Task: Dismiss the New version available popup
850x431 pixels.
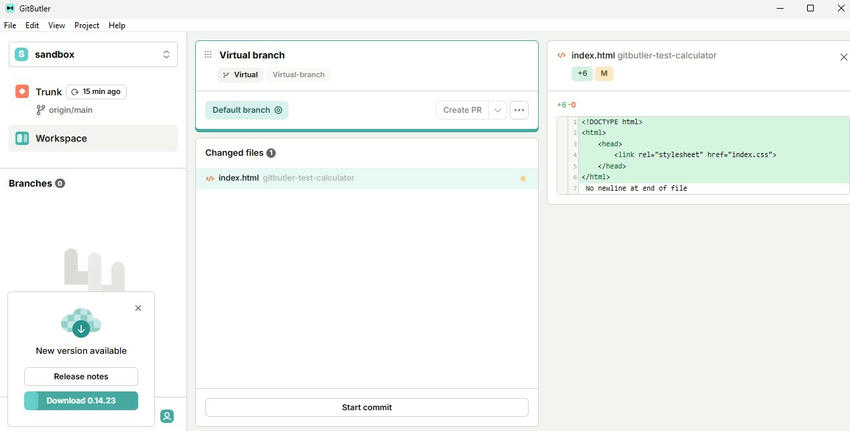Action: [x=138, y=308]
